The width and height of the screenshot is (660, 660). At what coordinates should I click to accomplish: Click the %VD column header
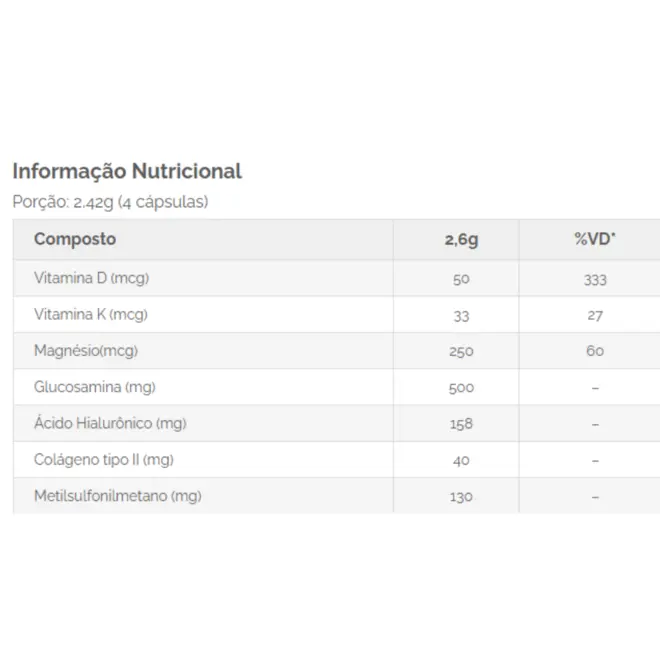click(595, 239)
